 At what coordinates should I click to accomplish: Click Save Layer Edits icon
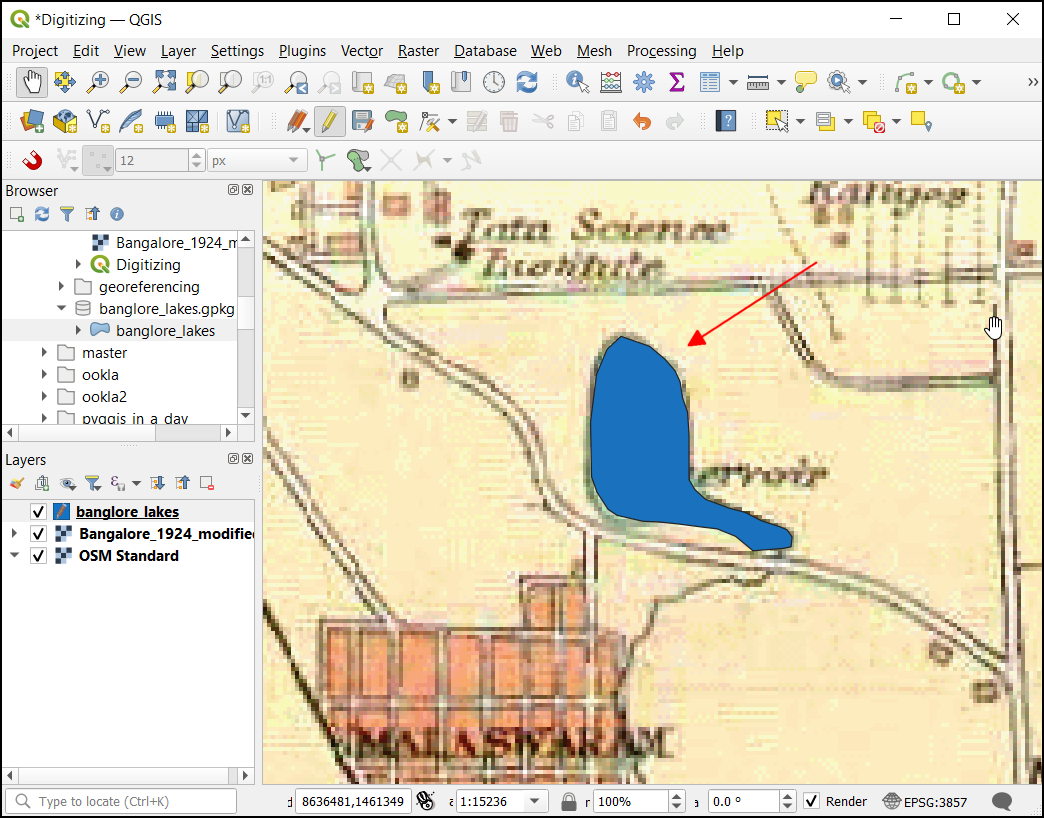363,122
